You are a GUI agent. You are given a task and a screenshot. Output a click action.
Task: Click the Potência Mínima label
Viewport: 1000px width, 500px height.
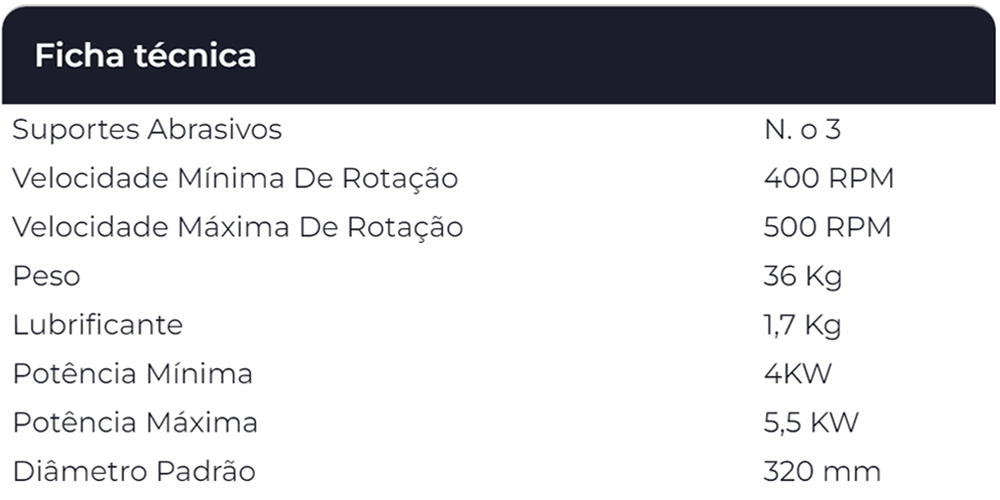(132, 374)
